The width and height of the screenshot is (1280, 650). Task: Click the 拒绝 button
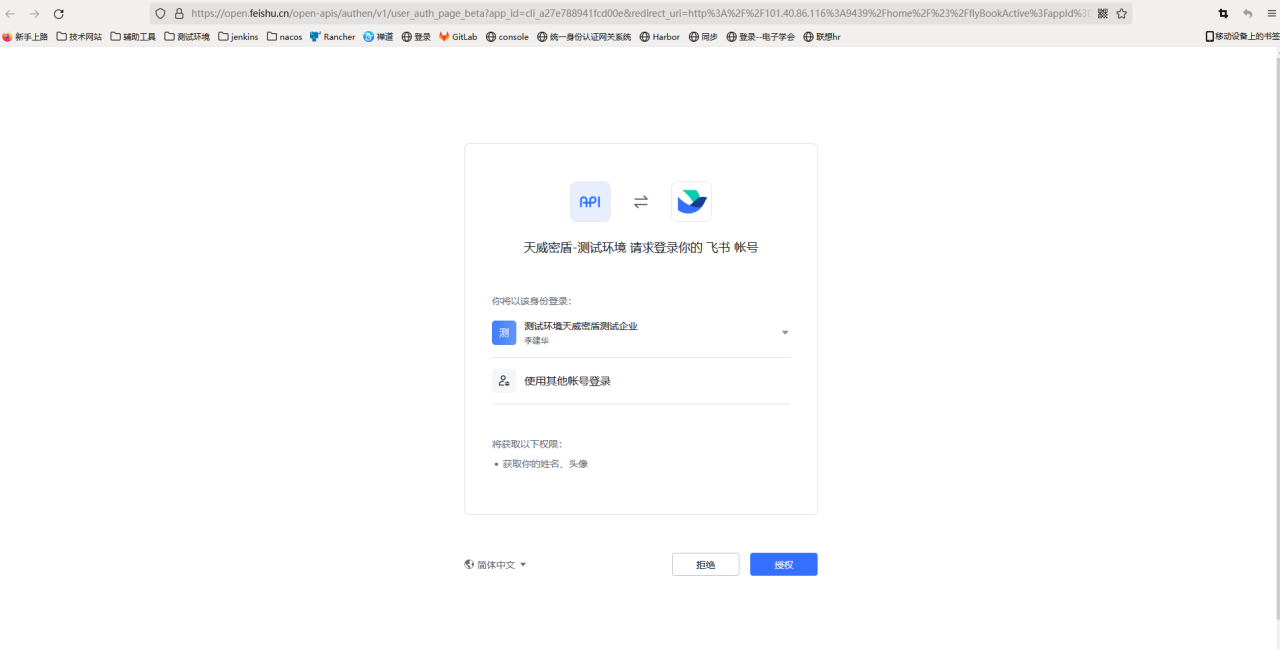(x=706, y=565)
